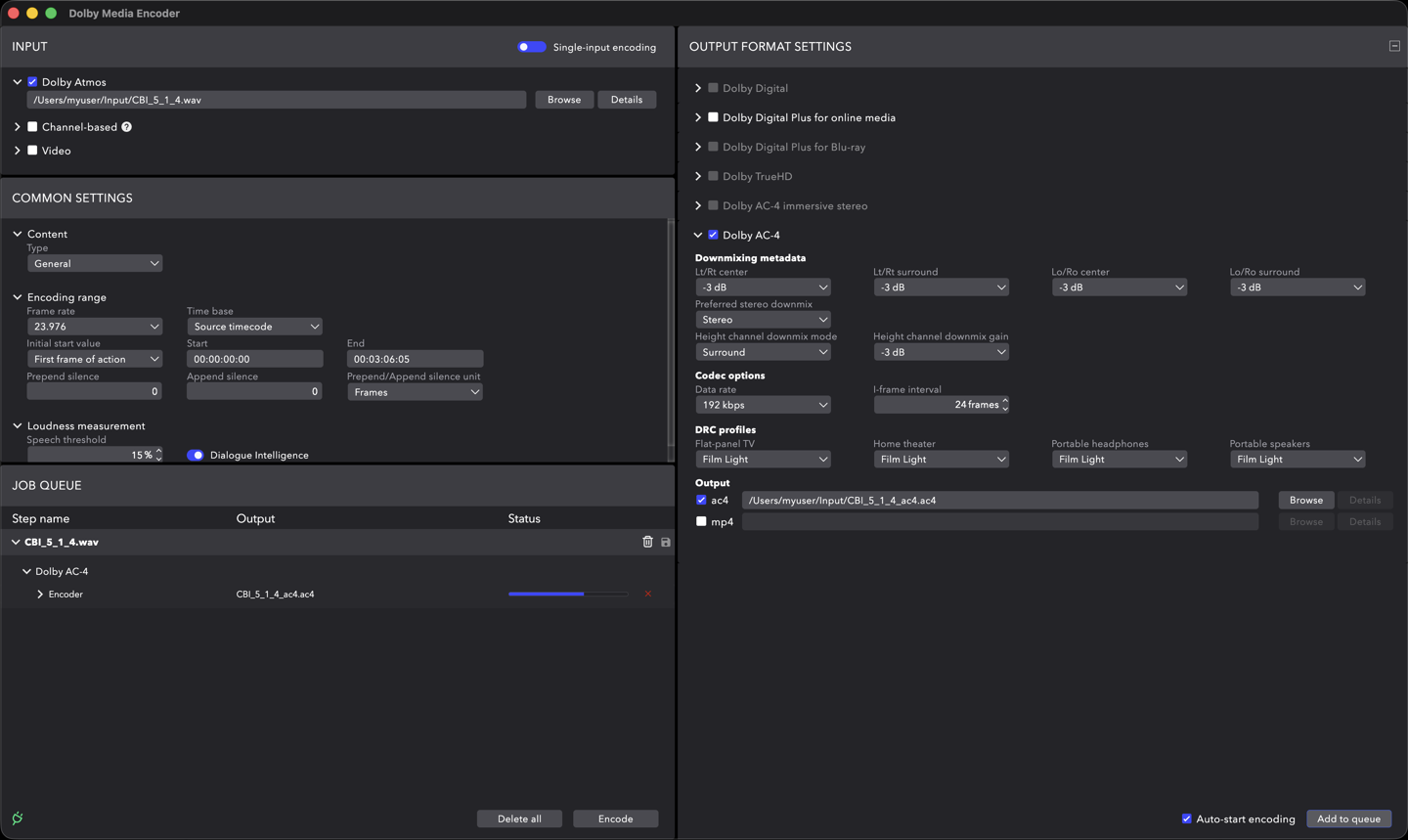Open Height channel downmix mode dropdown
1408x840 pixels.
[x=763, y=352]
